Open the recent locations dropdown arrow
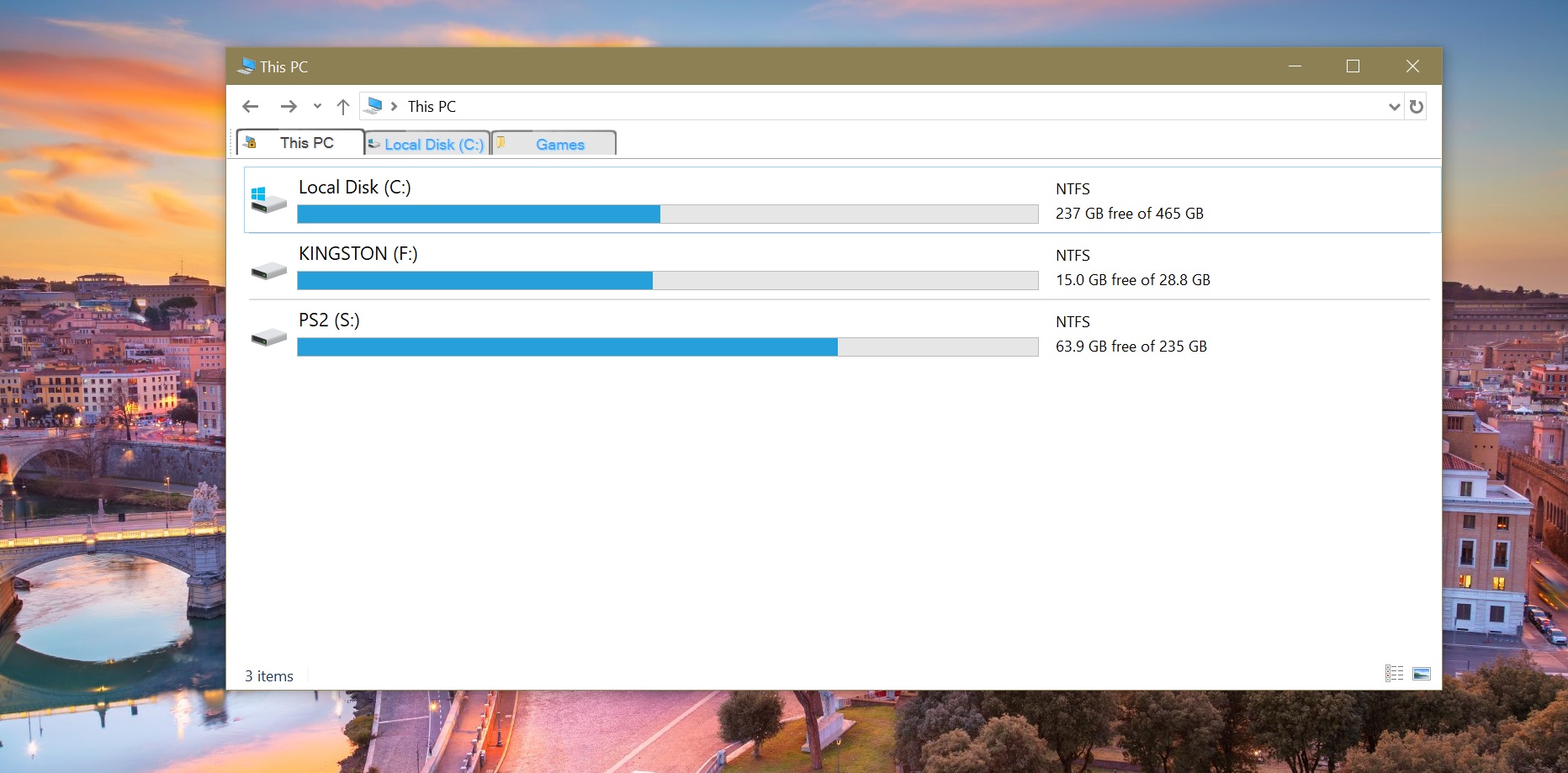1568x773 pixels. click(x=317, y=106)
